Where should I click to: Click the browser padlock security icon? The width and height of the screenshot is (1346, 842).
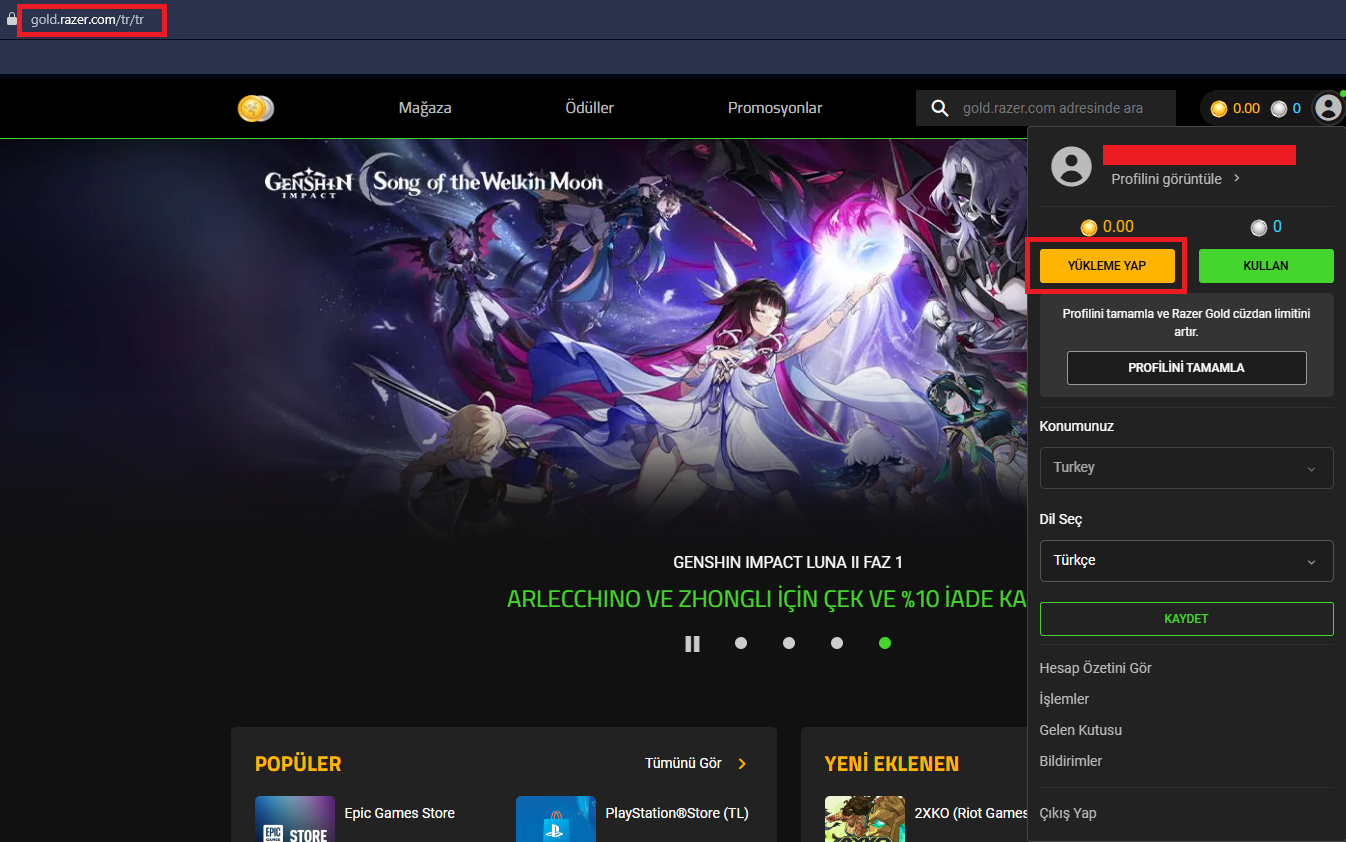11,20
